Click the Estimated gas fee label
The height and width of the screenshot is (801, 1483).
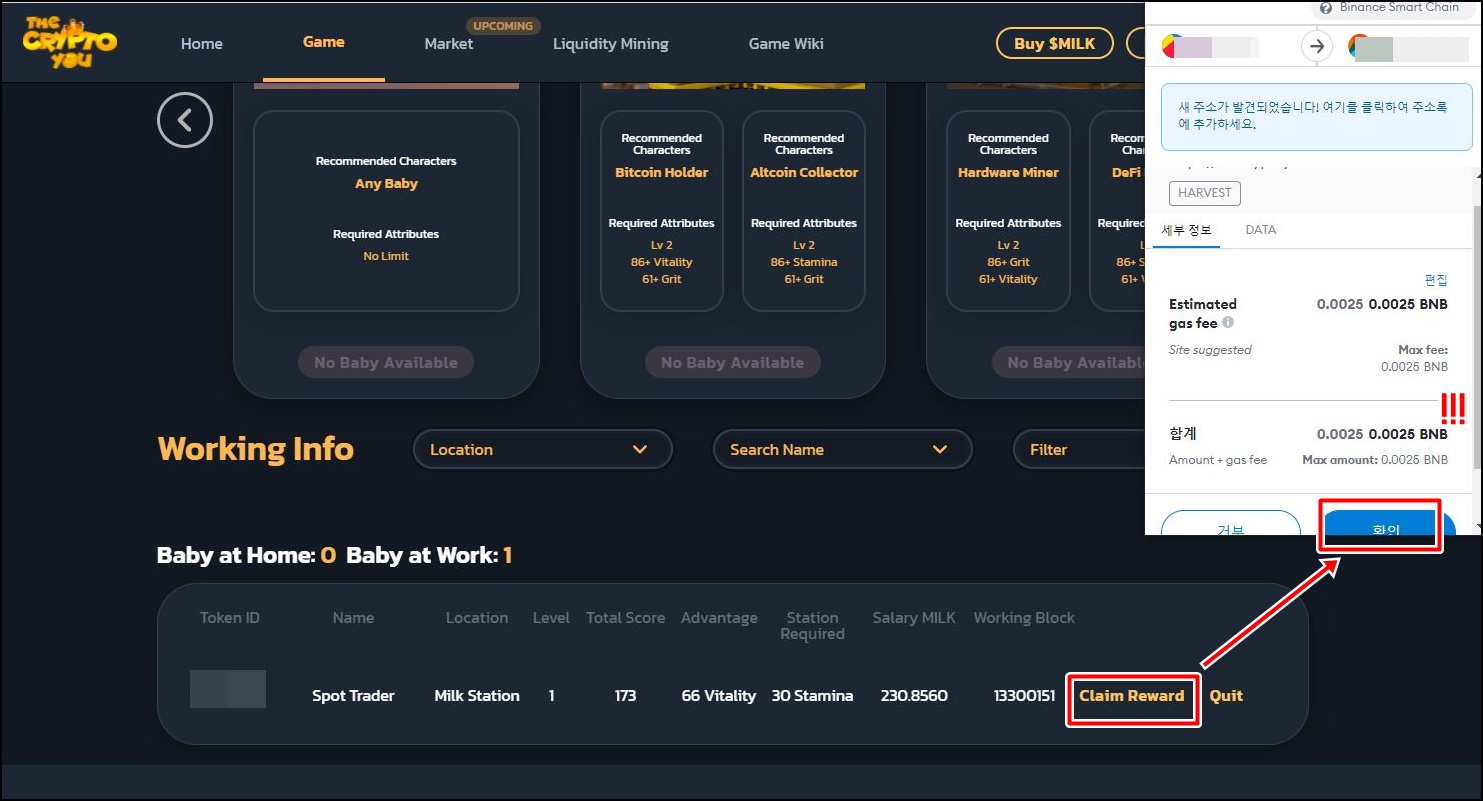pyautogui.click(x=1203, y=313)
